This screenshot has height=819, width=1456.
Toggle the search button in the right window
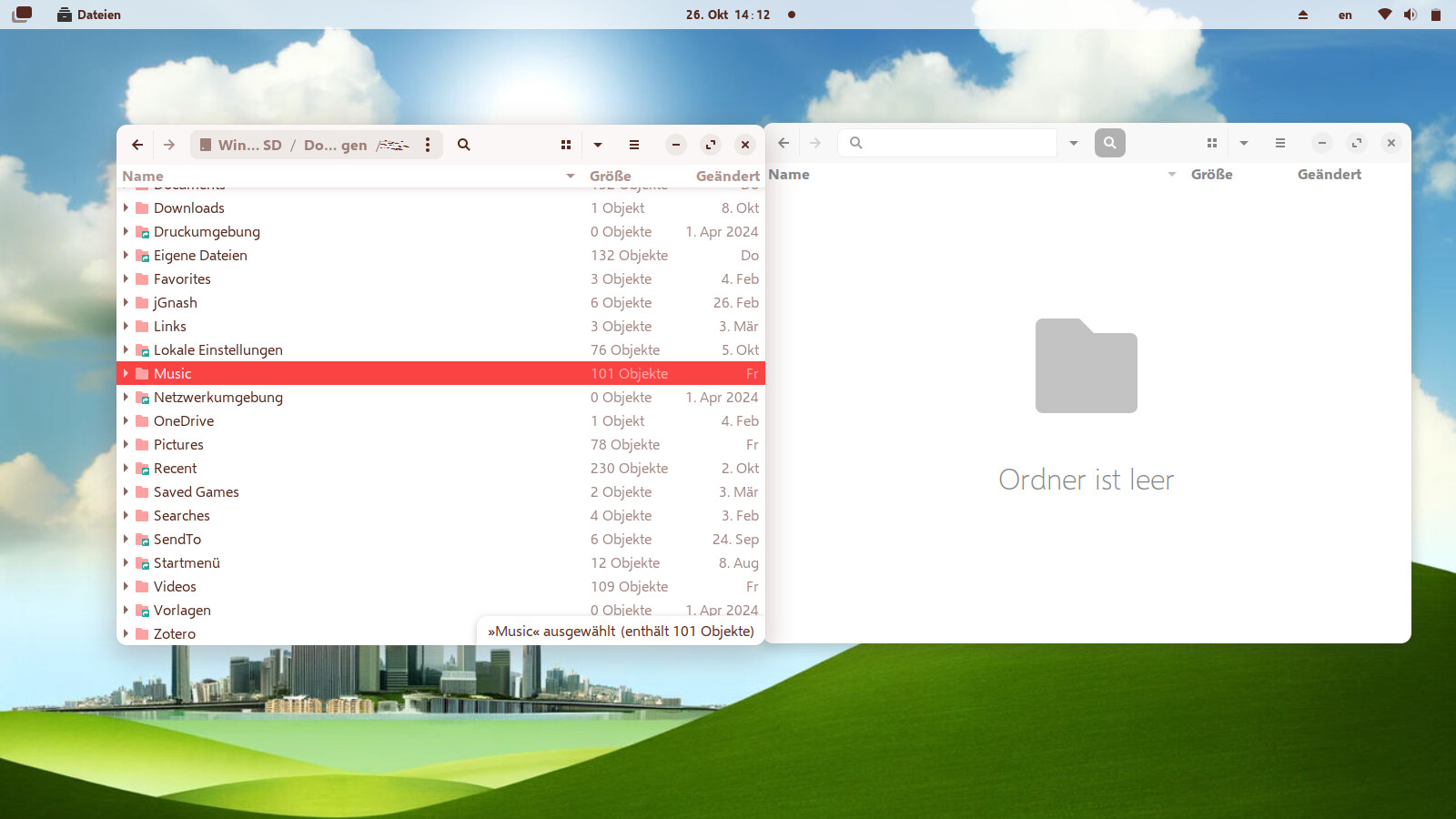1109,143
